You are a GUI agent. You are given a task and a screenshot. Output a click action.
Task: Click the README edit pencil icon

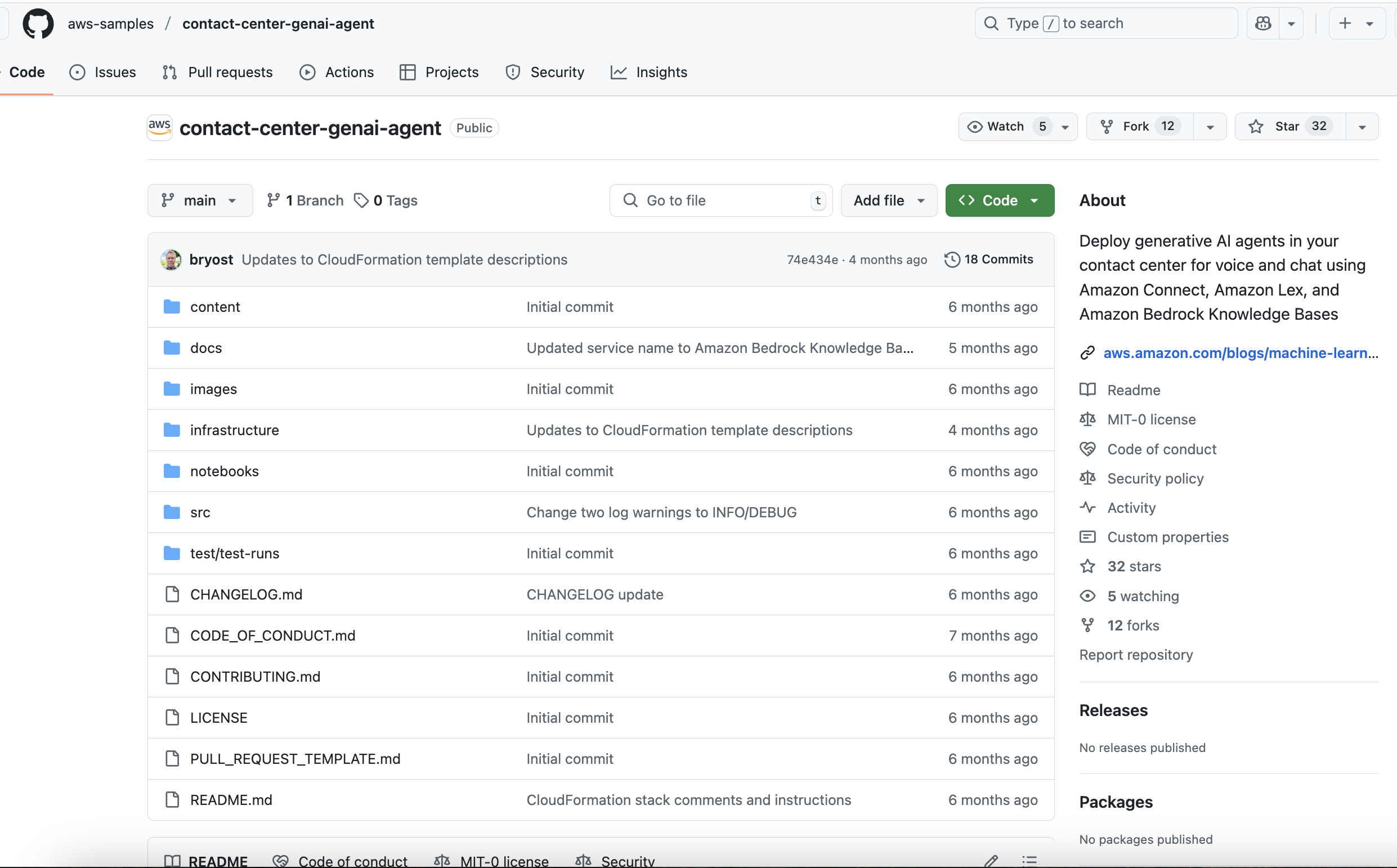991,861
